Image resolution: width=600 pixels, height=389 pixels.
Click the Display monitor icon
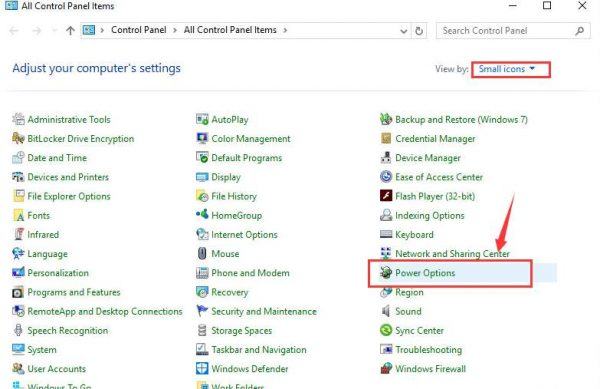pos(202,177)
